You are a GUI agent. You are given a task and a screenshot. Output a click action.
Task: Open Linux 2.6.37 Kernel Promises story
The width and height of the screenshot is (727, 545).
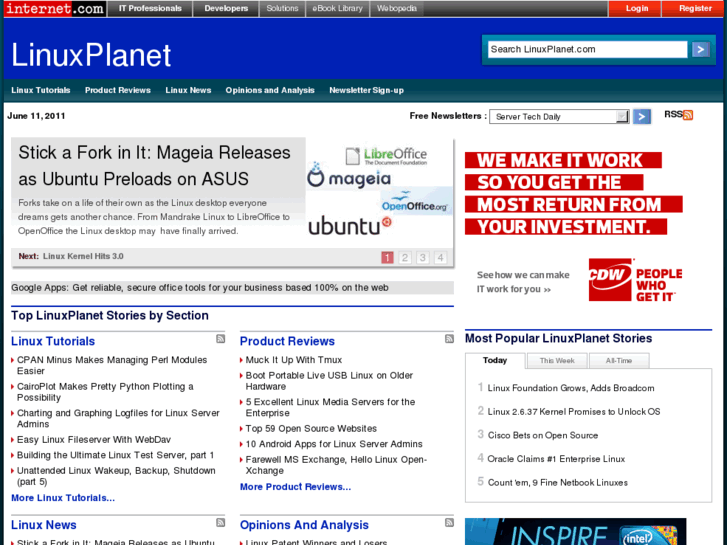tap(574, 411)
